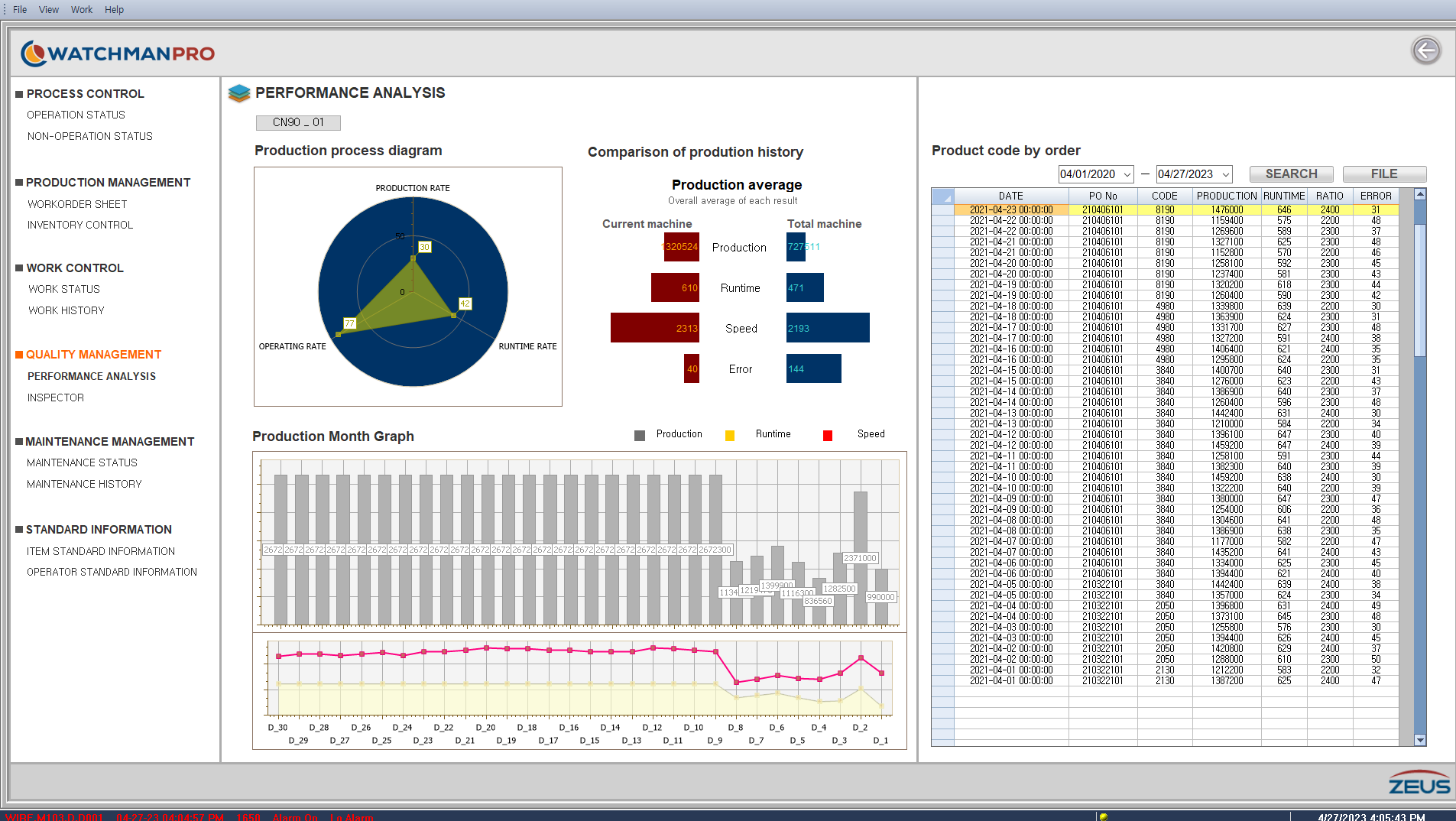The image size is (1456, 821).
Task: Open the Work menu
Action: 82,9
